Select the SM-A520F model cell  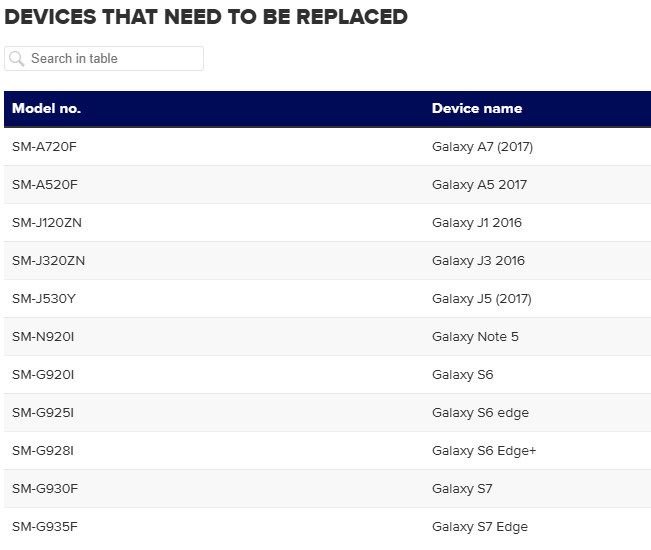pyautogui.click(x=44, y=185)
